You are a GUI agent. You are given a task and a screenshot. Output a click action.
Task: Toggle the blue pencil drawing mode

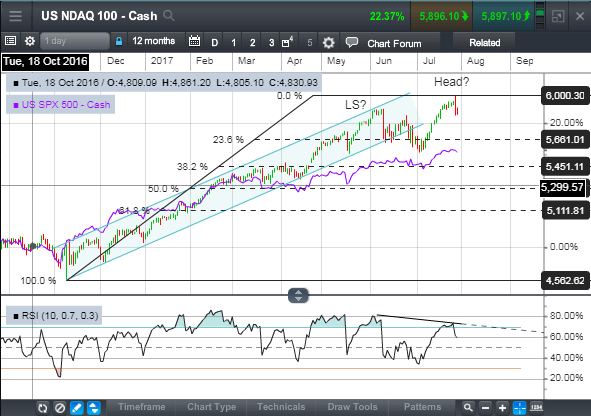point(77,408)
